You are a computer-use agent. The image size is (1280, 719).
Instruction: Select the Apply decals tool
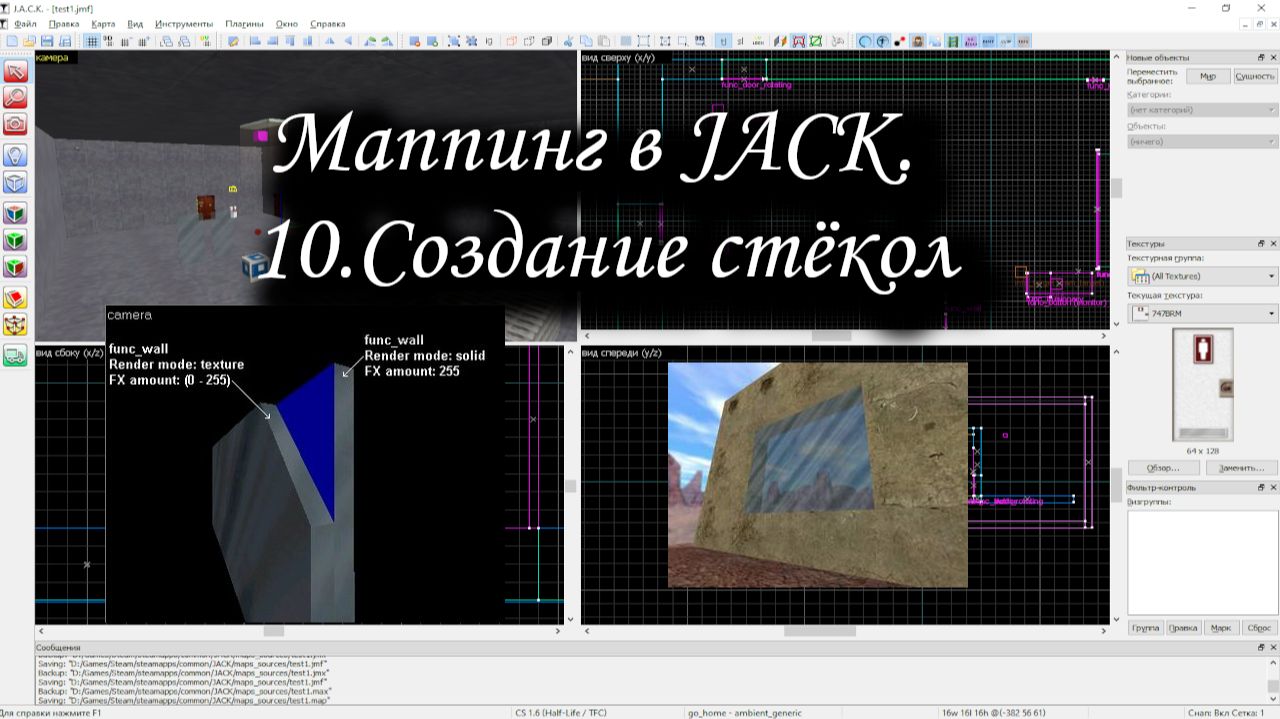[x=15, y=267]
